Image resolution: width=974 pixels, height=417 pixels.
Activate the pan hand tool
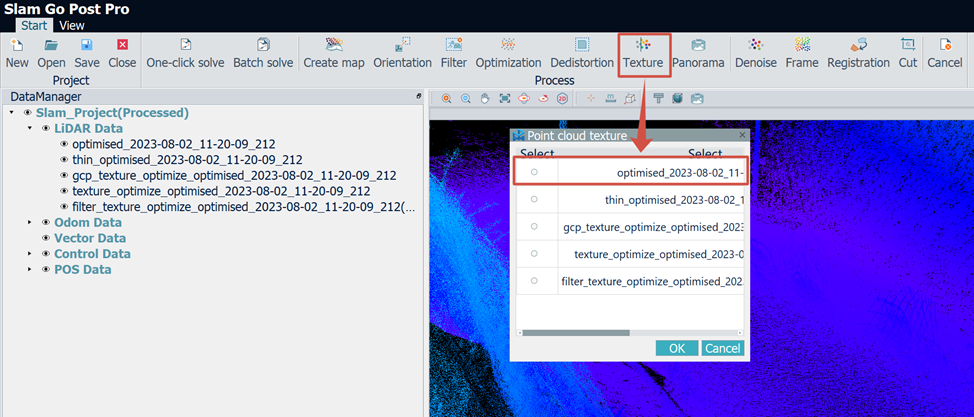click(x=485, y=98)
